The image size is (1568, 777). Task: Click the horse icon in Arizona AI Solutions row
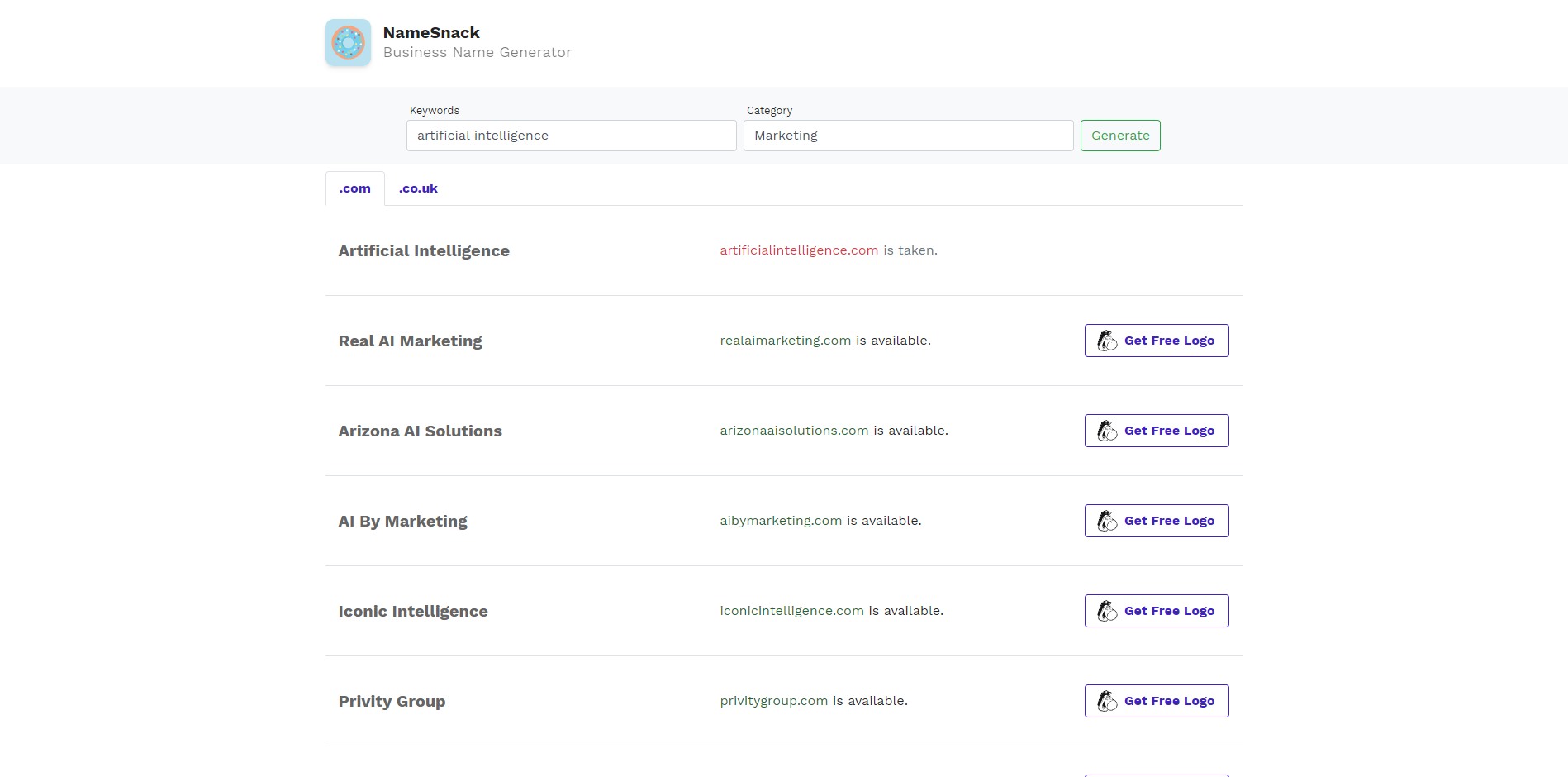coord(1107,431)
